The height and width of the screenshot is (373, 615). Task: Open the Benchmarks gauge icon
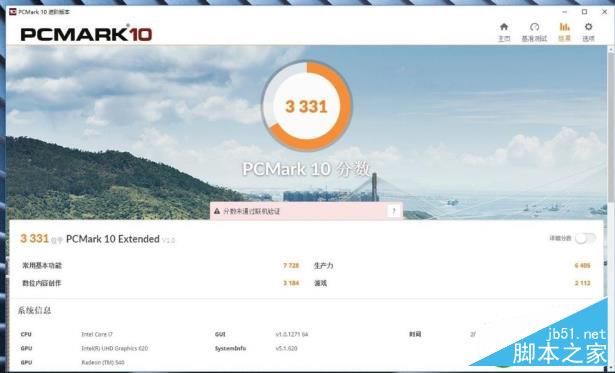click(534, 27)
